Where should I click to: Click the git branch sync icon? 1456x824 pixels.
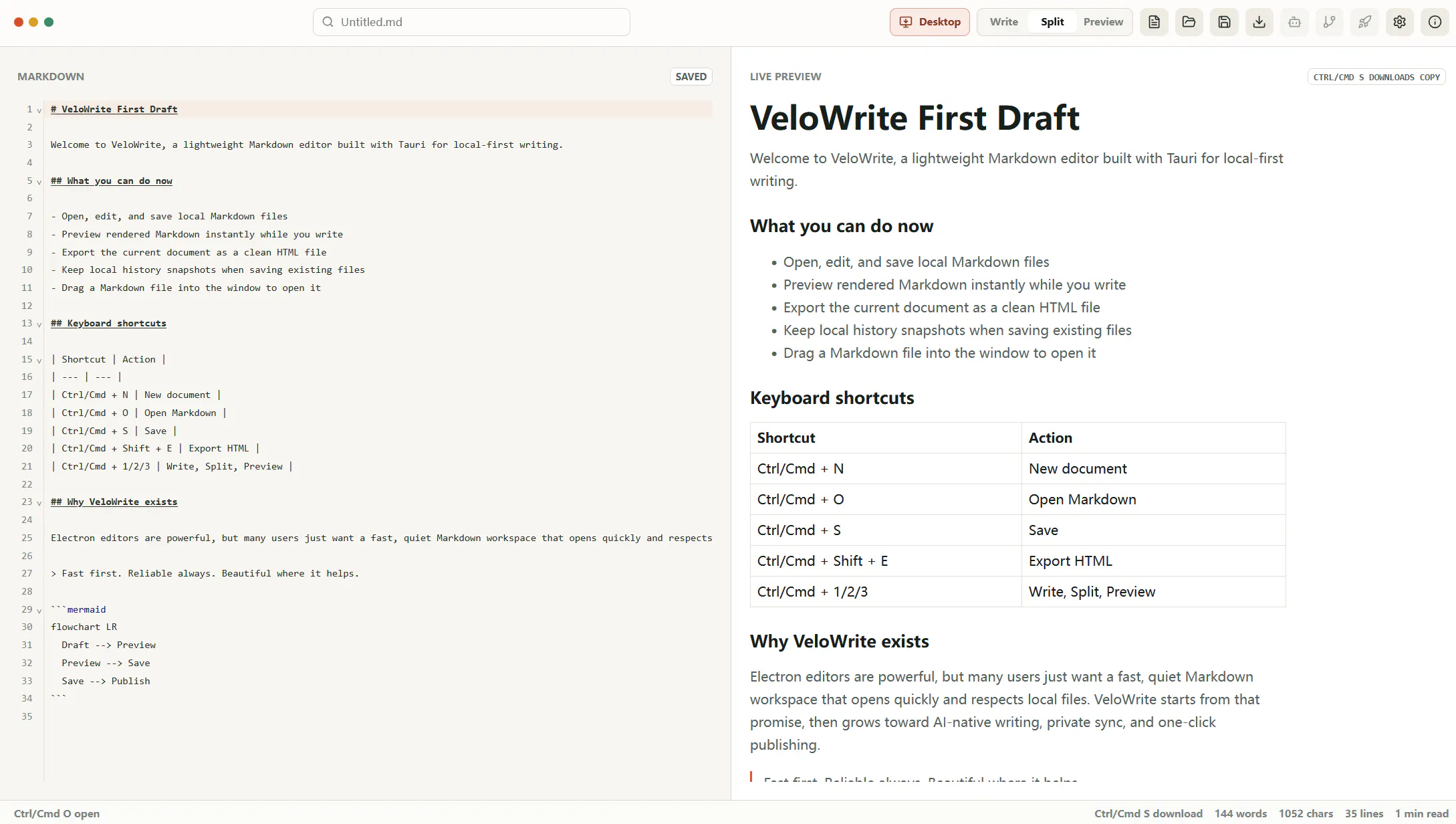pyautogui.click(x=1330, y=22)
